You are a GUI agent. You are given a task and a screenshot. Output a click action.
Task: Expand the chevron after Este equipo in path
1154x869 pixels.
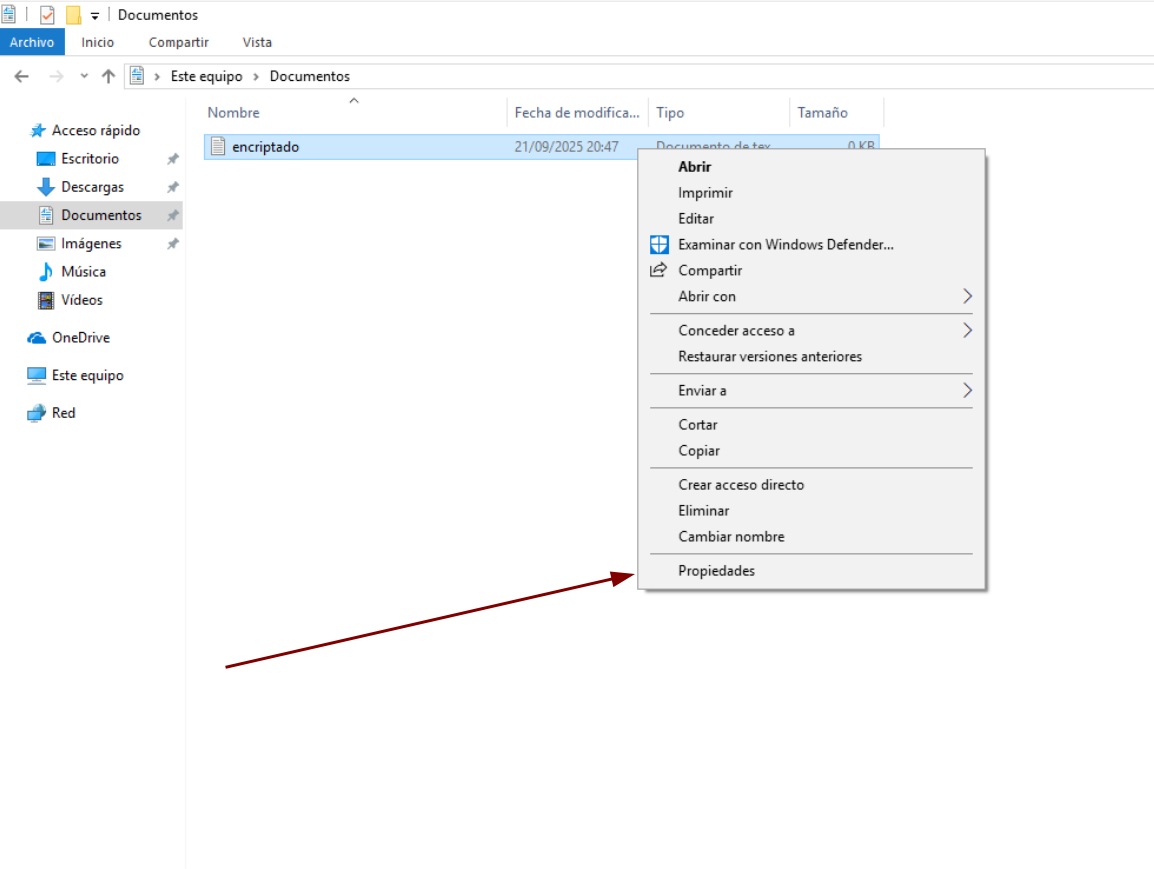256,77
